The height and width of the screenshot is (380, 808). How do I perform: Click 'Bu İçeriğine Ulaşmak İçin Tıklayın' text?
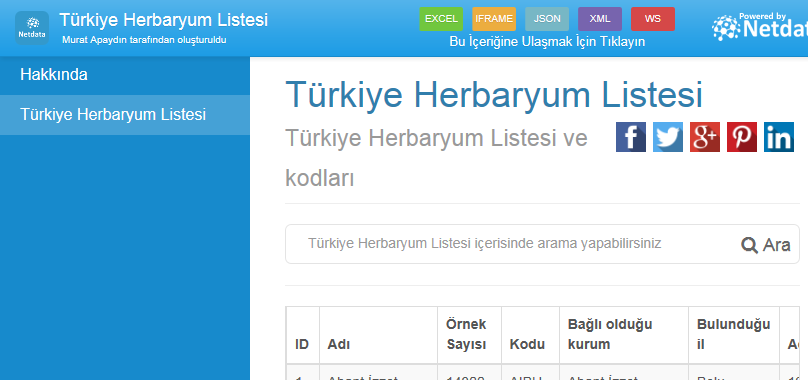(547, 42)
